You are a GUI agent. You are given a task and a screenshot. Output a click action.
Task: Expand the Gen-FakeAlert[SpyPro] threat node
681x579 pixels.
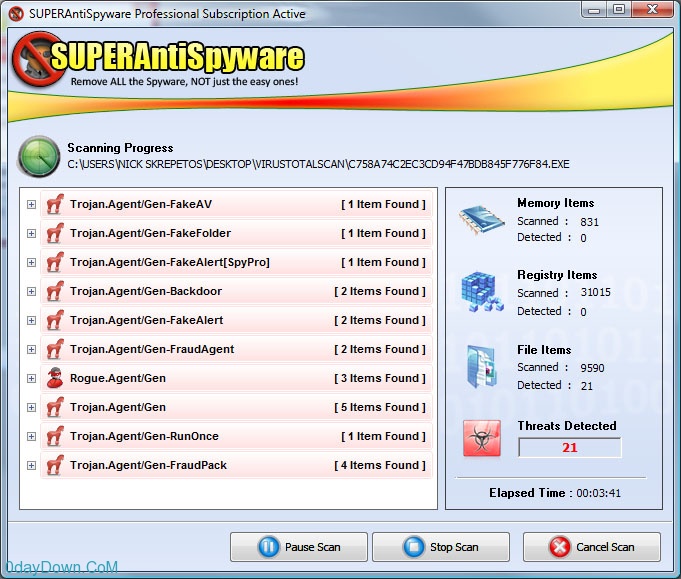point(31,262)
